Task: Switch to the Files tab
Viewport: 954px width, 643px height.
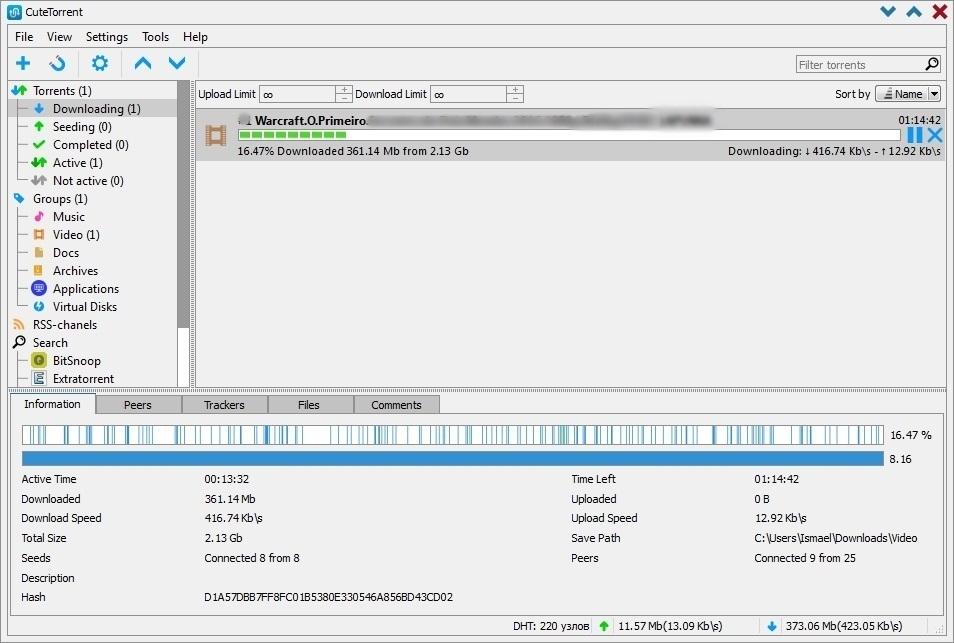Action: [x=309, y=405]
